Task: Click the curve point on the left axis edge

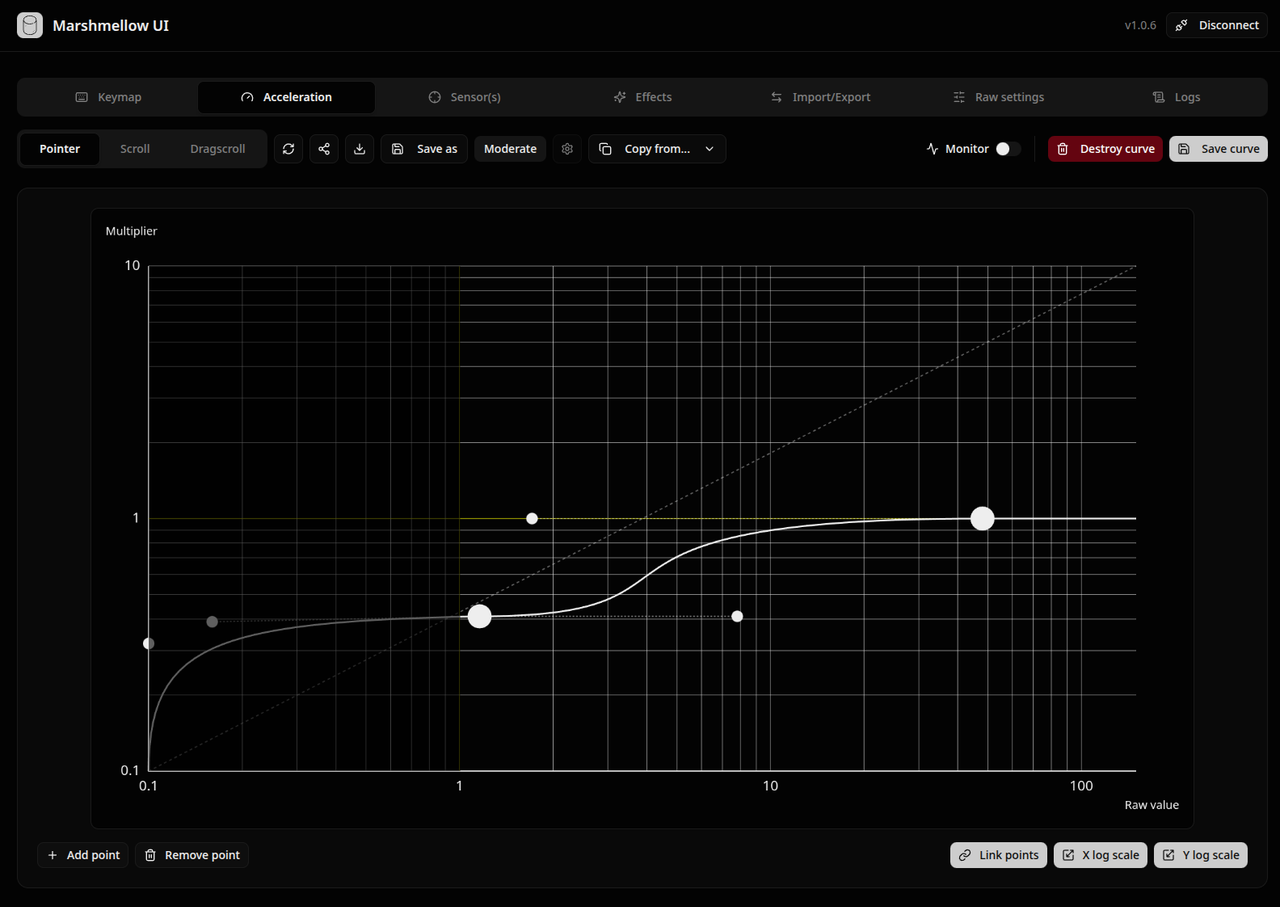Action: tap(149, 643)
